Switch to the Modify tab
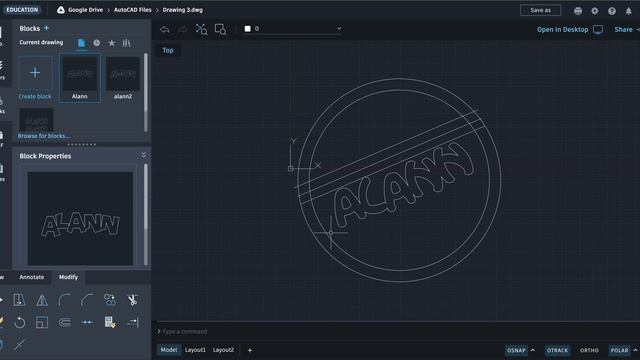This screenshot has height=360, width=640. [68, 277]
